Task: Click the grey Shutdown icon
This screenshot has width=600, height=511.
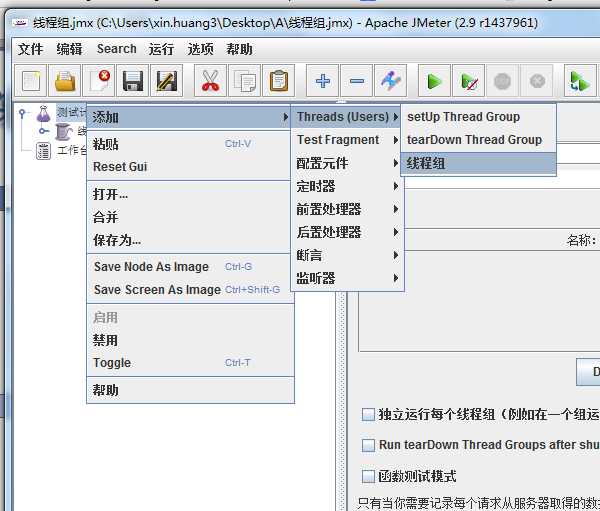Action: click(537, 81)
